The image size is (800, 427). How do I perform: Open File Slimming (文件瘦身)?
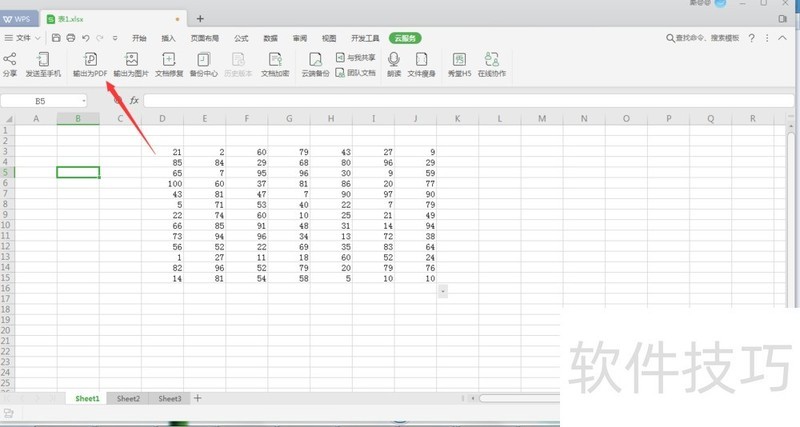(x=421, y=64)
